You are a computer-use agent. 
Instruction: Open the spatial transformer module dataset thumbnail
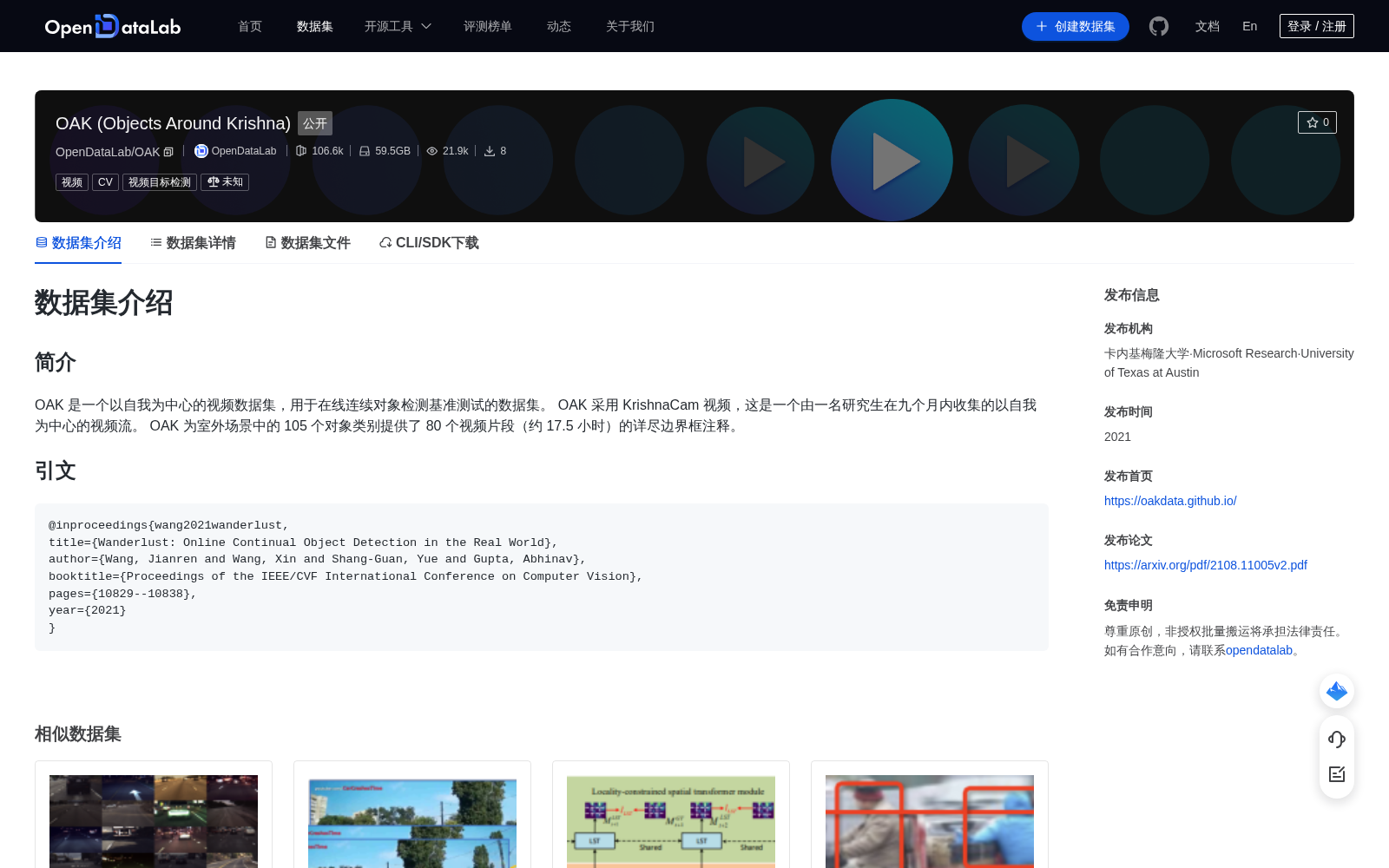pos(671,821)
